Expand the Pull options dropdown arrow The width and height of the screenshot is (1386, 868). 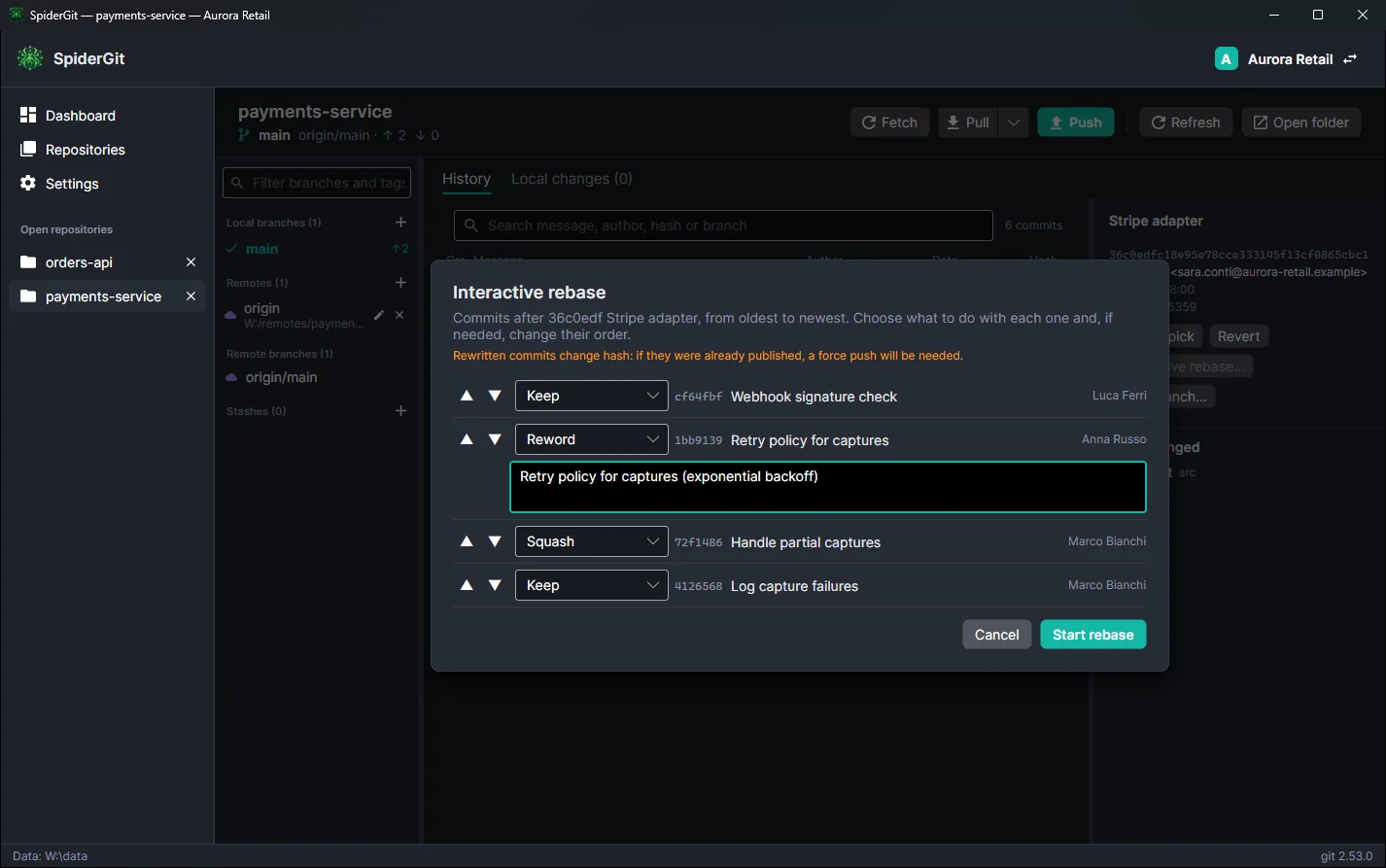(x=1013, y=122)
